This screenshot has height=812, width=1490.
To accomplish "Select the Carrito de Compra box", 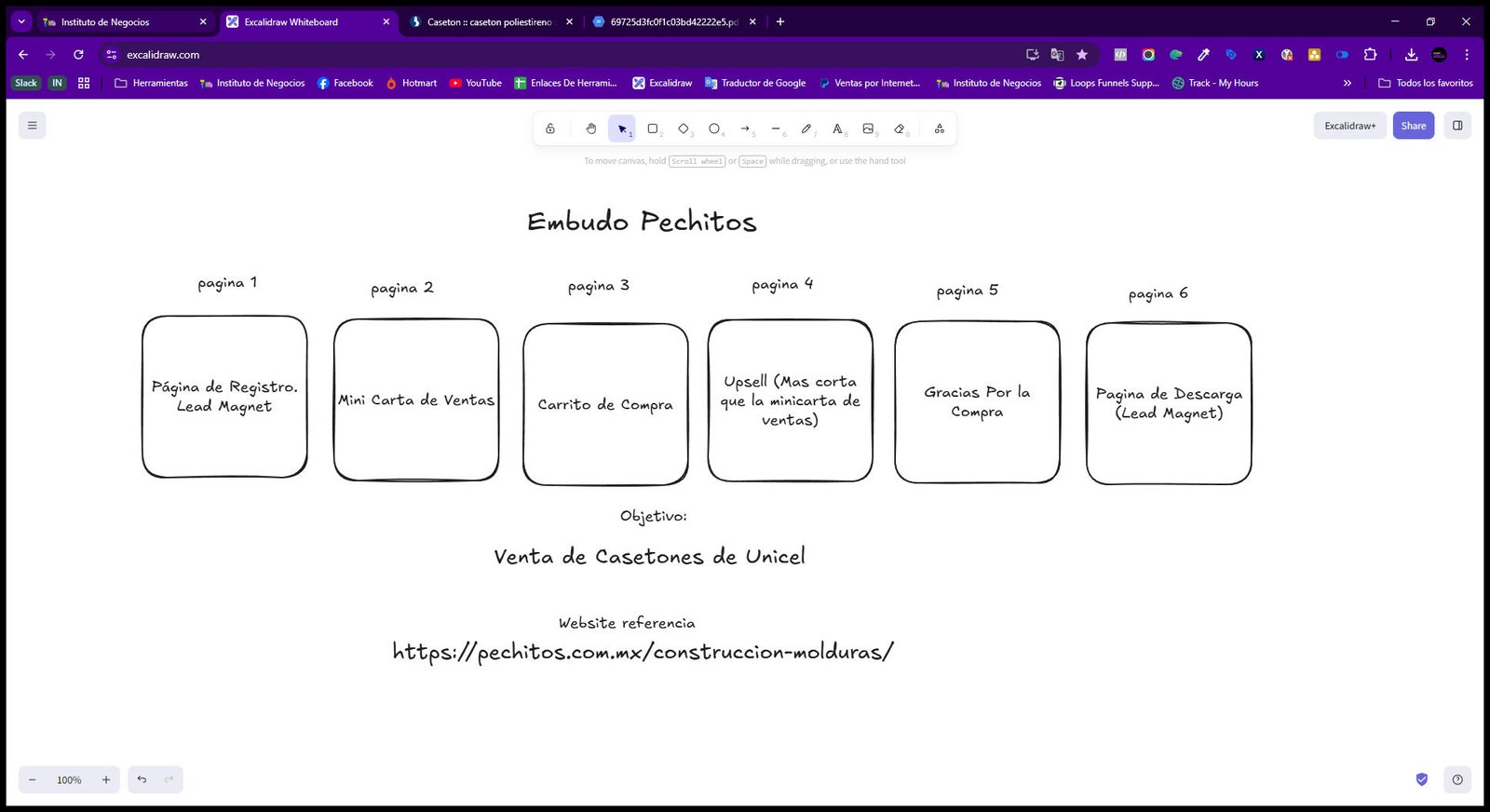I will point(605,404).
